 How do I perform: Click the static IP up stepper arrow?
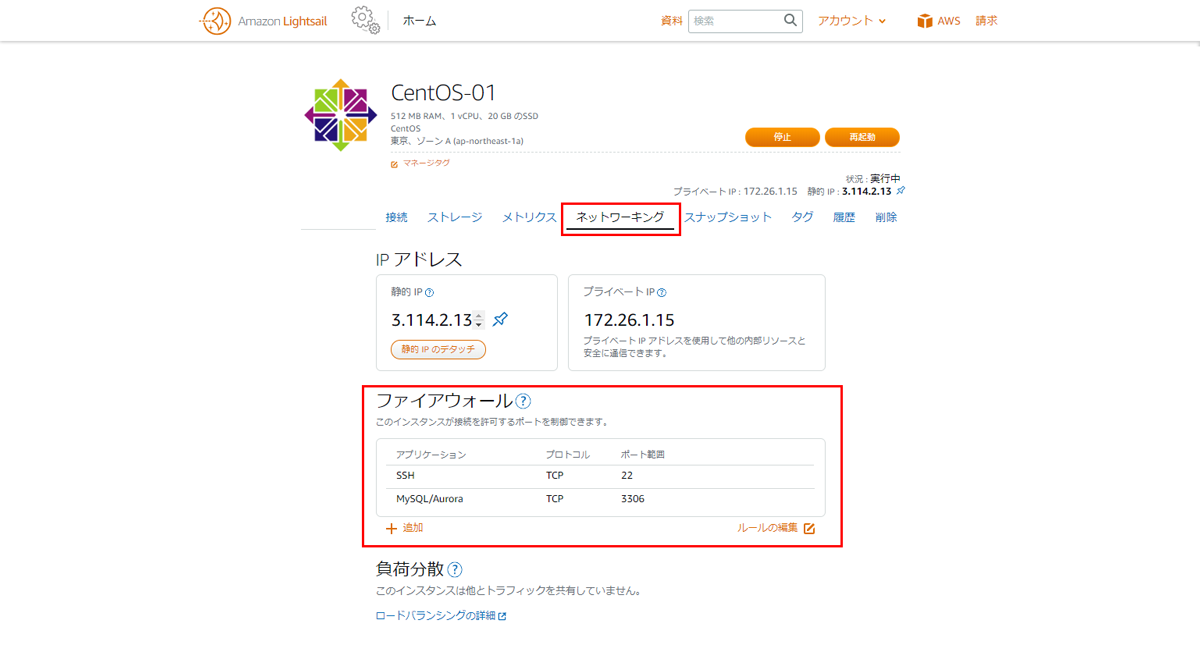pos(480,315)
